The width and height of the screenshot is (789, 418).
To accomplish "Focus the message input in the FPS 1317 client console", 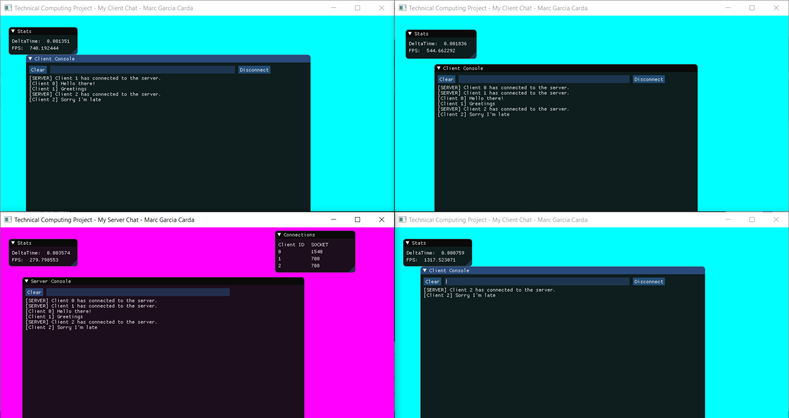I will 537,282.
